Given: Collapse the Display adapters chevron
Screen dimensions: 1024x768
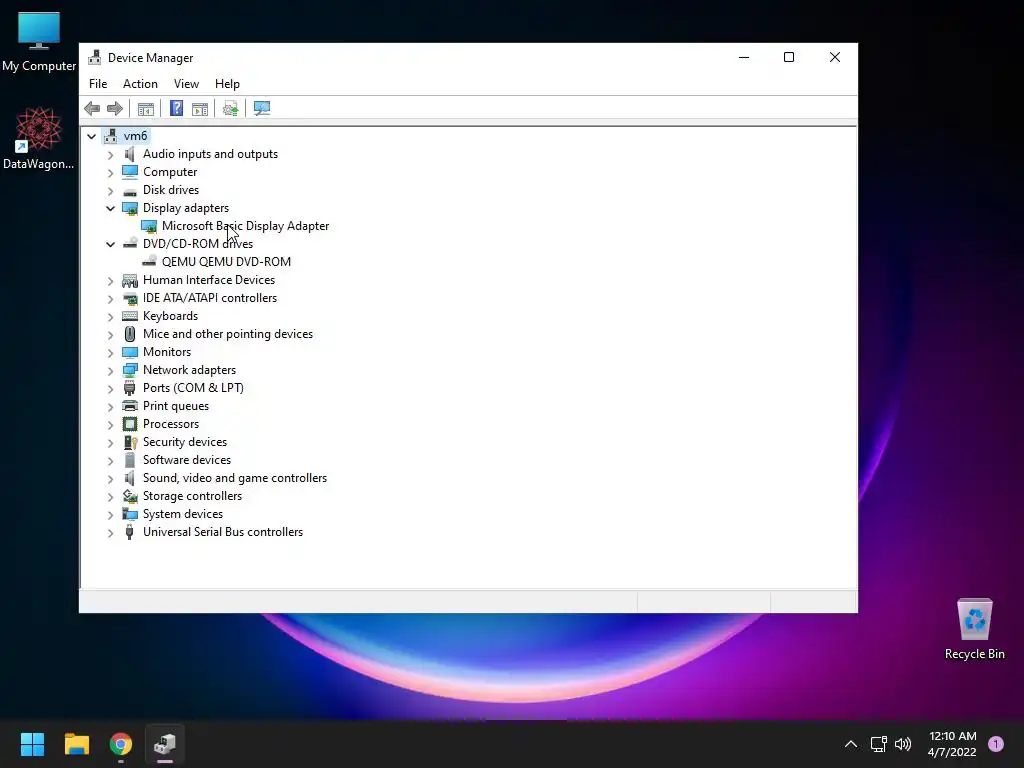Looking at the screenshot, I should [x=110, y=208].
